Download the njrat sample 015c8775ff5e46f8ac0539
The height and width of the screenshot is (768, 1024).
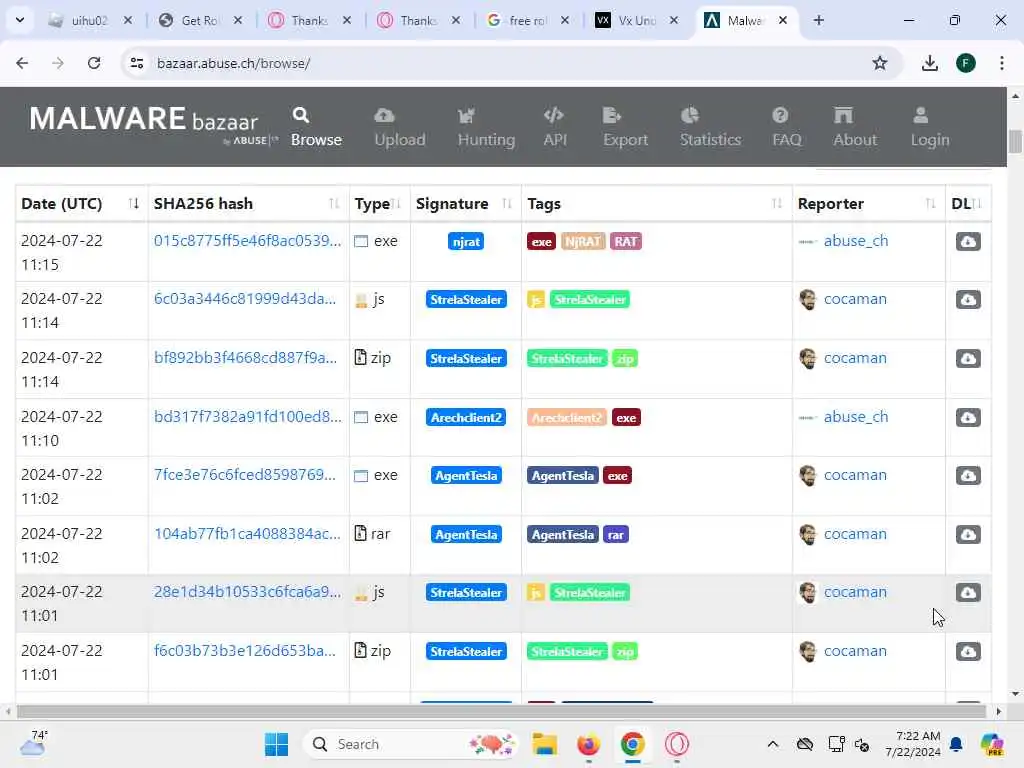coord(968,242)
